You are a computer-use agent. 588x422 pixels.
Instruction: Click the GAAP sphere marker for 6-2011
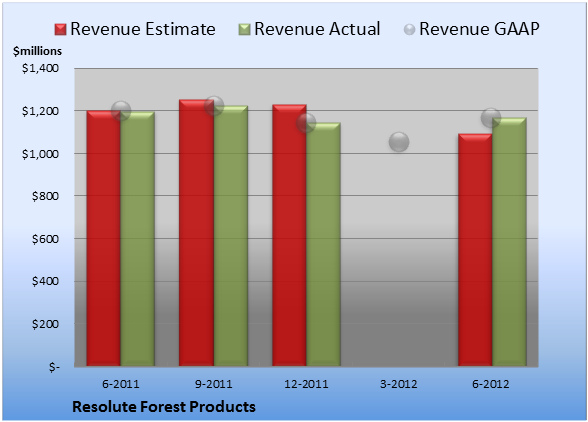coord(121,111)
